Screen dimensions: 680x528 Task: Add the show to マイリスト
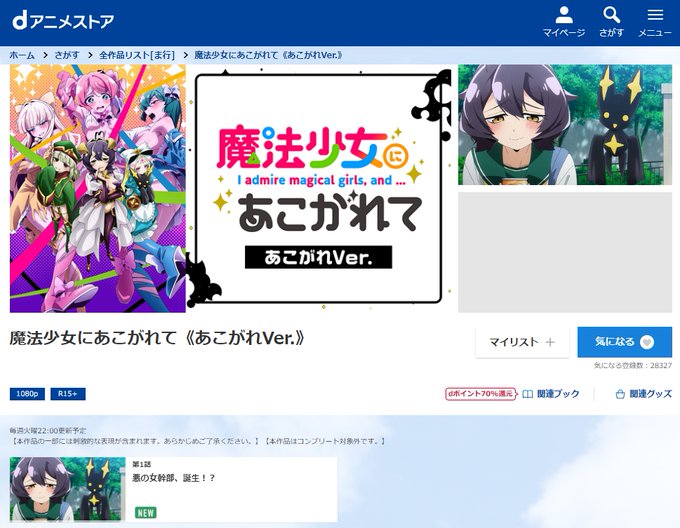[522, 342]
